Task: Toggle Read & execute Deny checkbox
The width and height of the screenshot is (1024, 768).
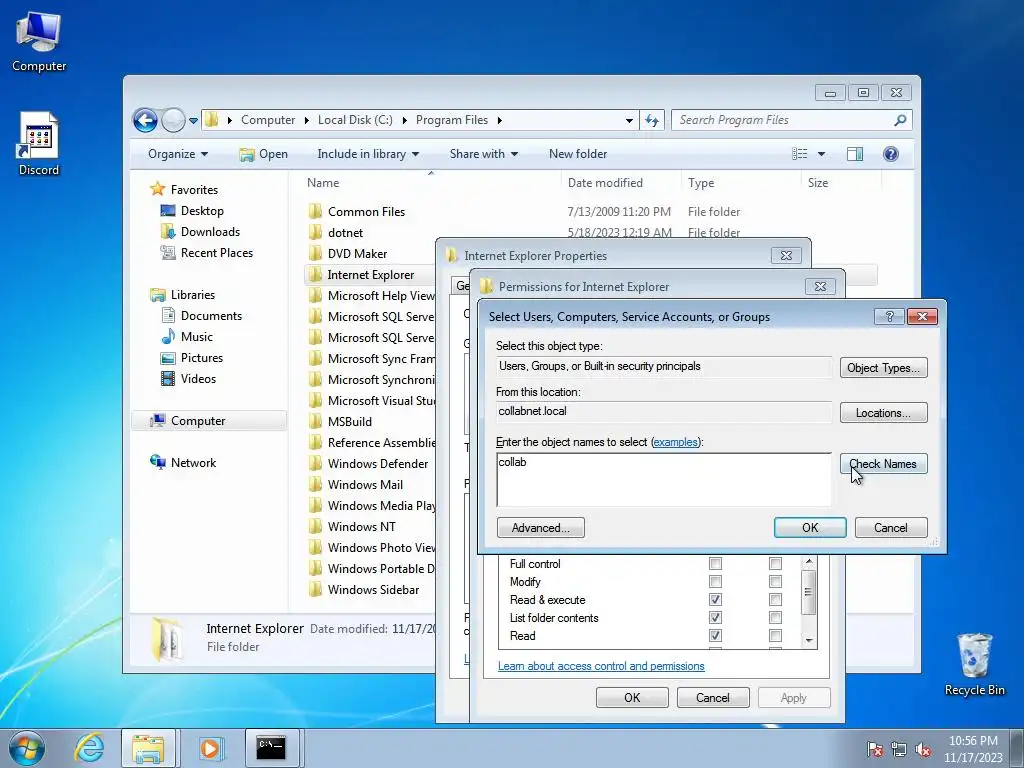Action: [775, 600]
